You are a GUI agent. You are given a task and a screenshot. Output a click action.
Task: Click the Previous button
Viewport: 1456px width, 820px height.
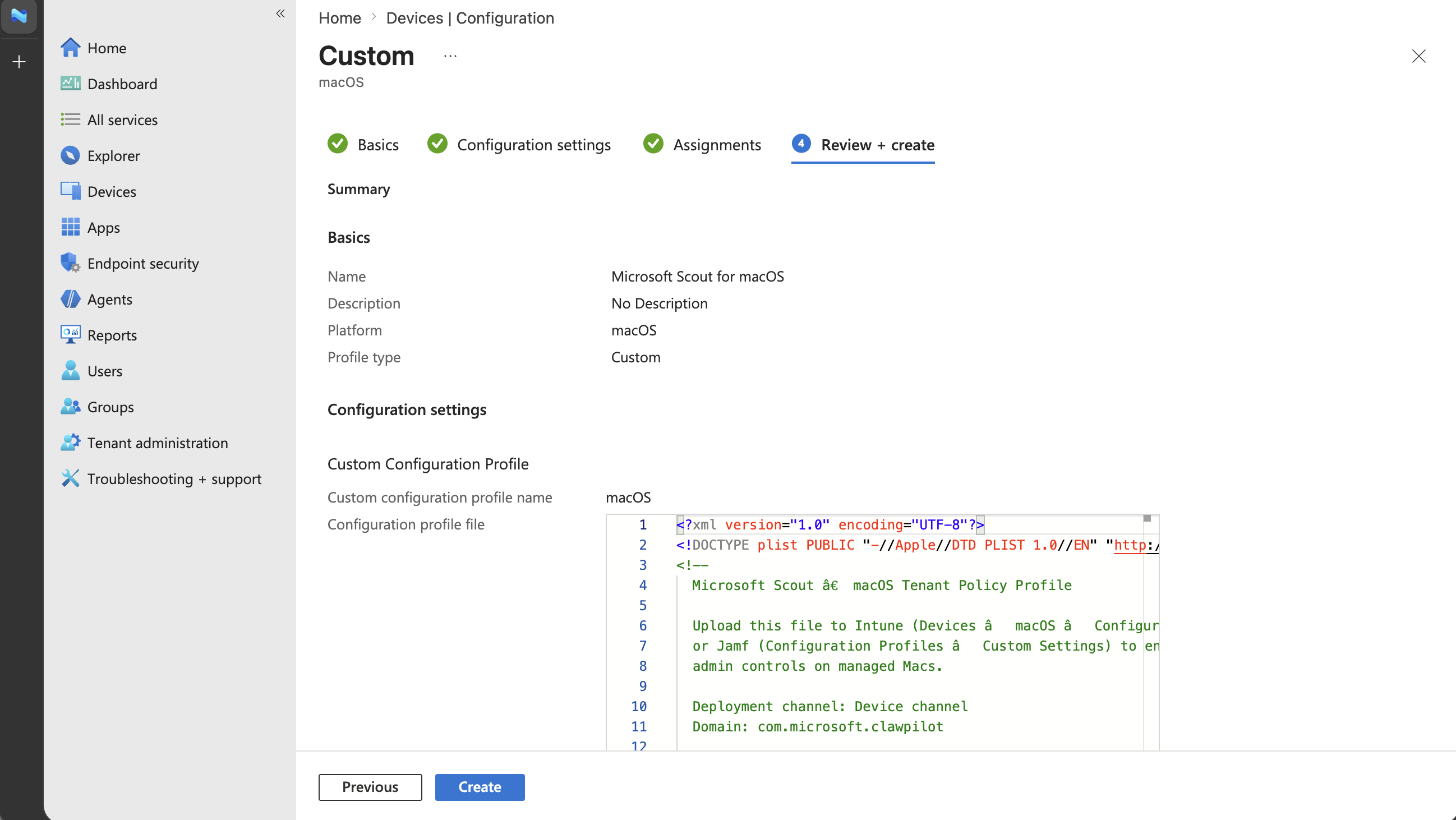[x=370, y=787]
